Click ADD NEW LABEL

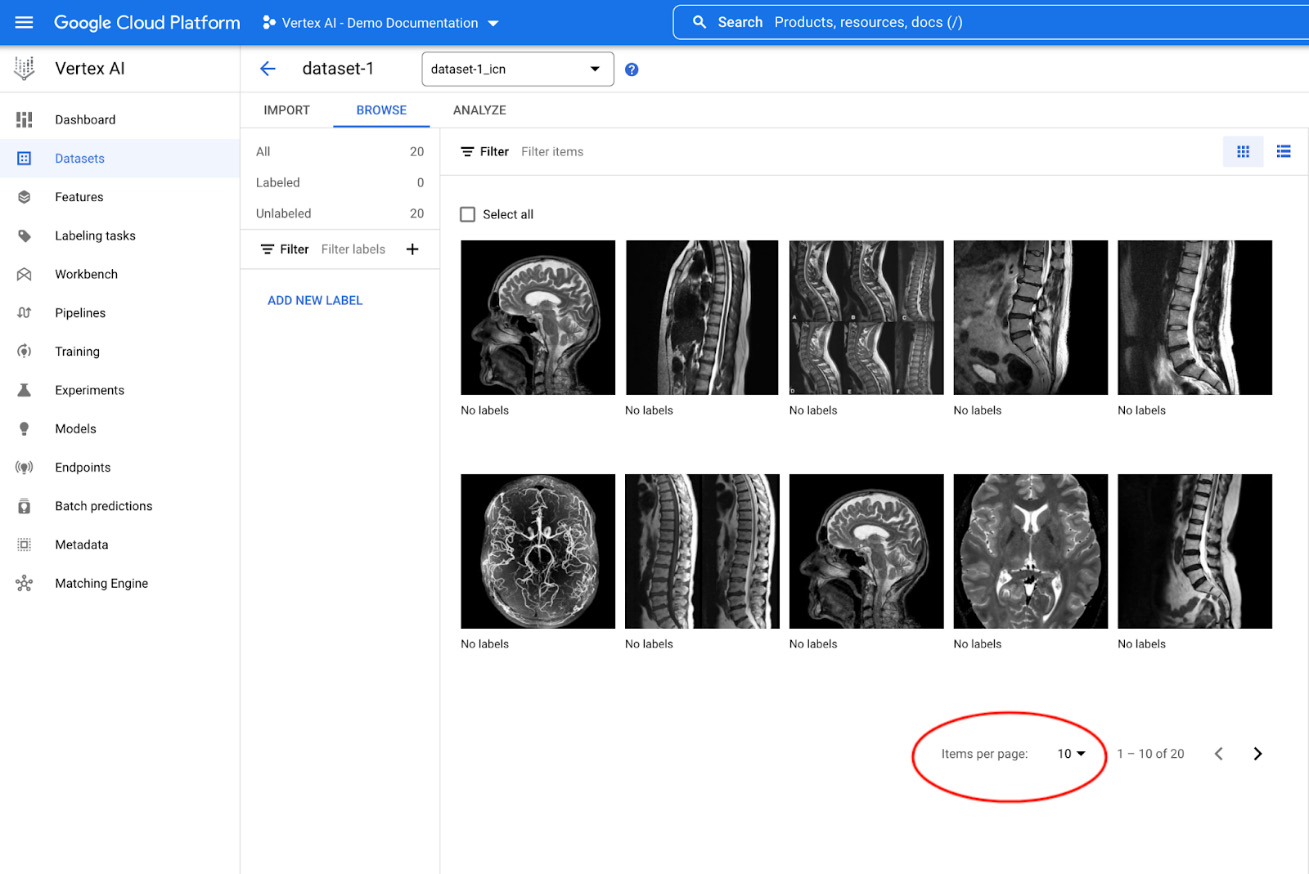coord(315,300)
